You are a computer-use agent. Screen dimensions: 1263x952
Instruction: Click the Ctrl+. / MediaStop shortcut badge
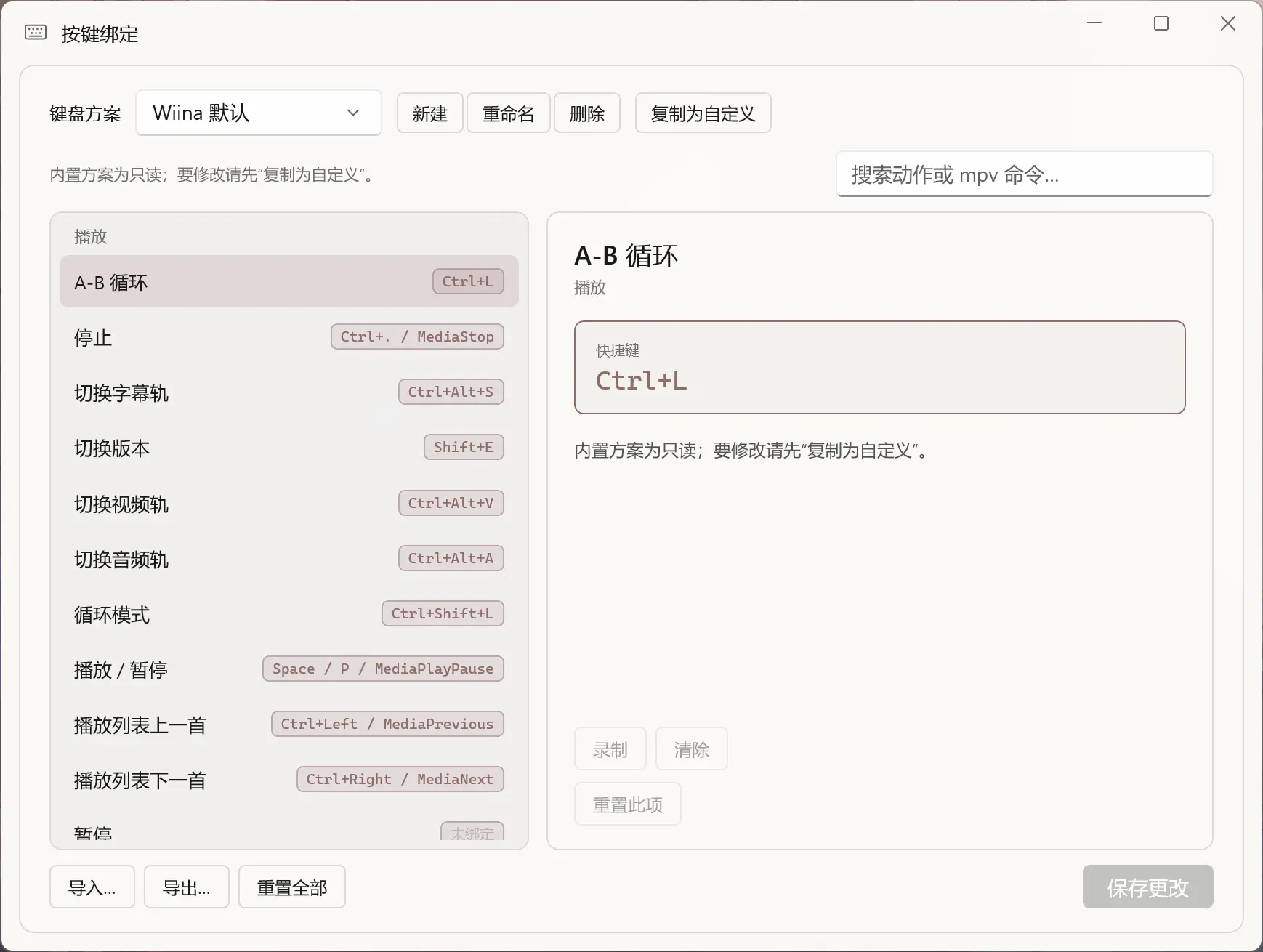pos(417,336)
